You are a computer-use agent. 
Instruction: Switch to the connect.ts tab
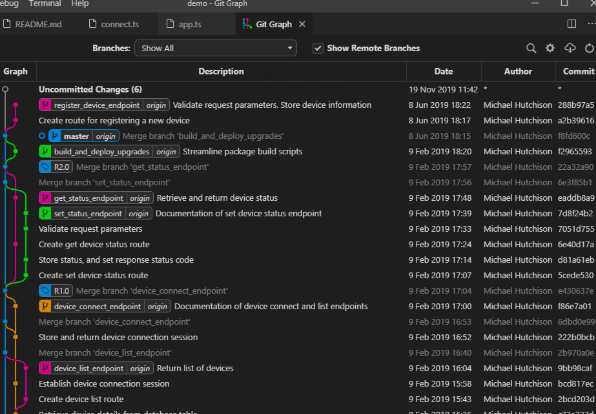click(120, 24)
